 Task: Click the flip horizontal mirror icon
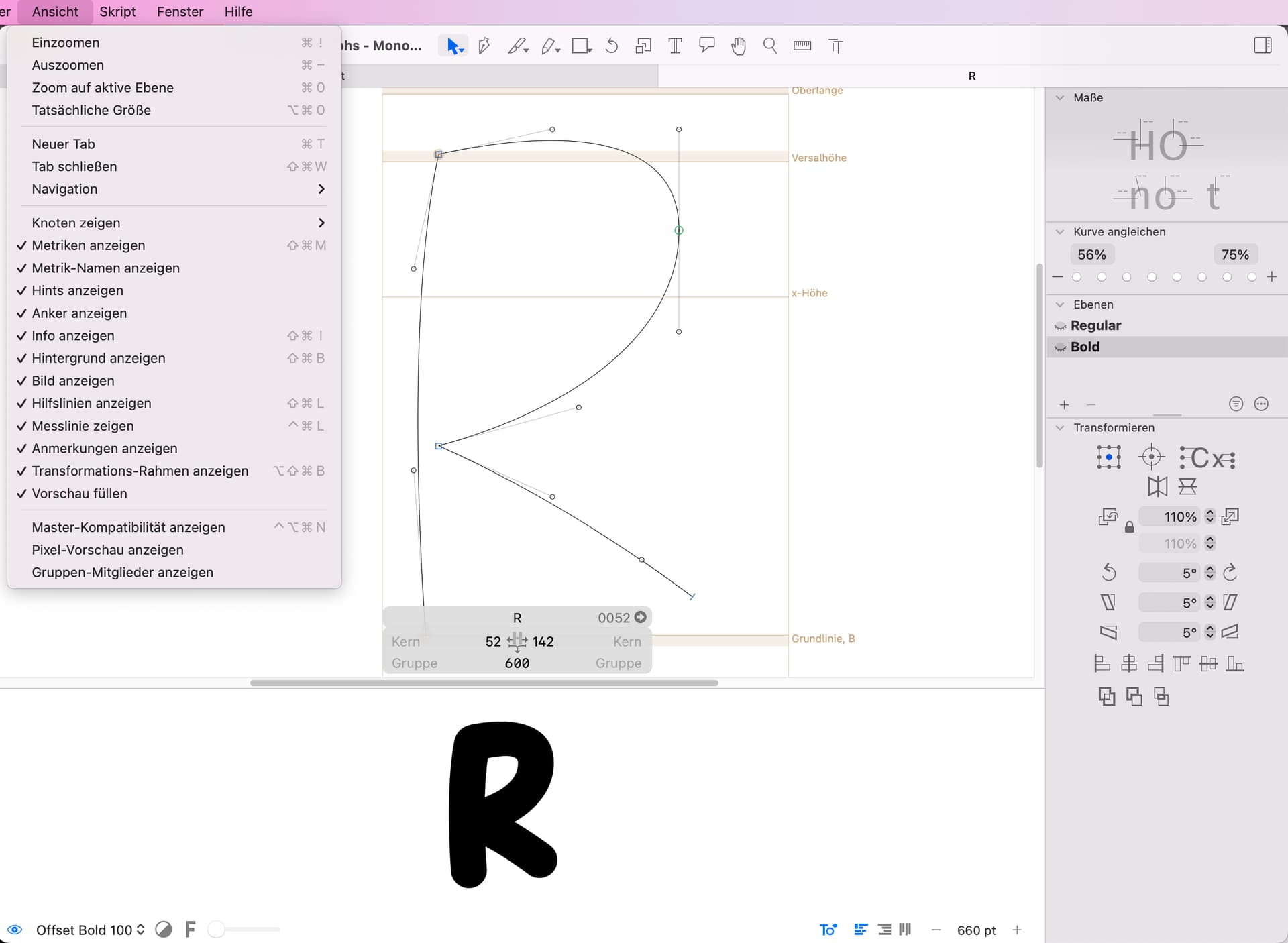[1157, 486]
